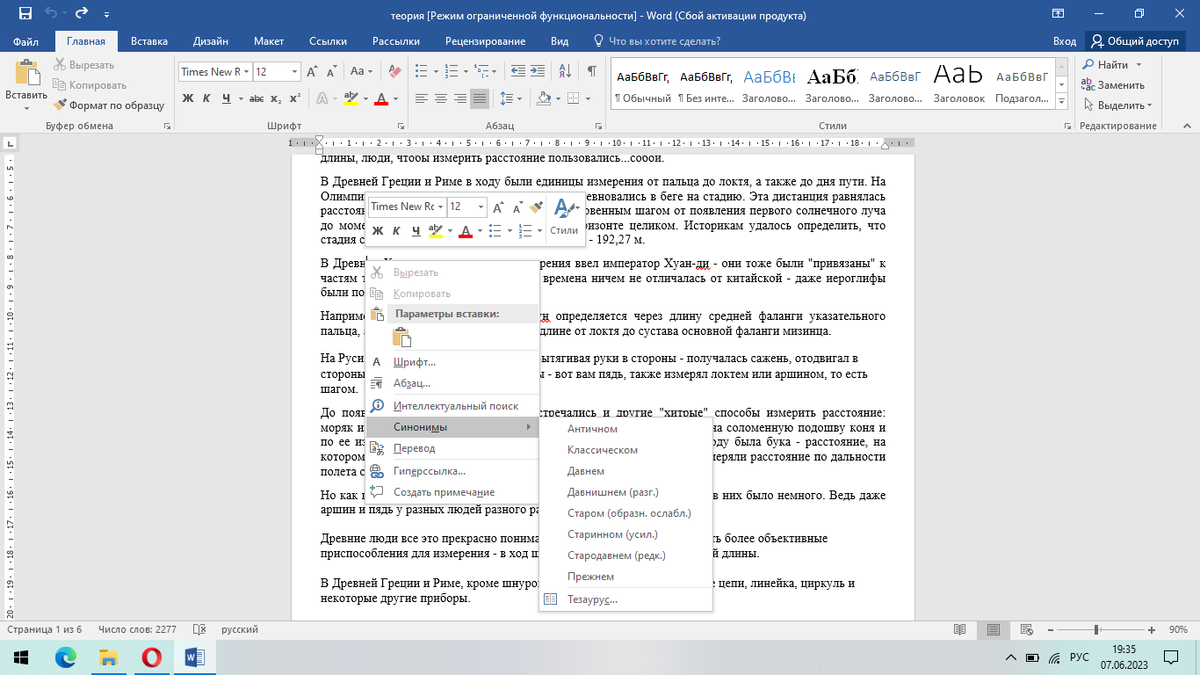Screen dimensions: 1200x675
Task: Click the shading paint bucket icon
Action: (x=542, y=98)
